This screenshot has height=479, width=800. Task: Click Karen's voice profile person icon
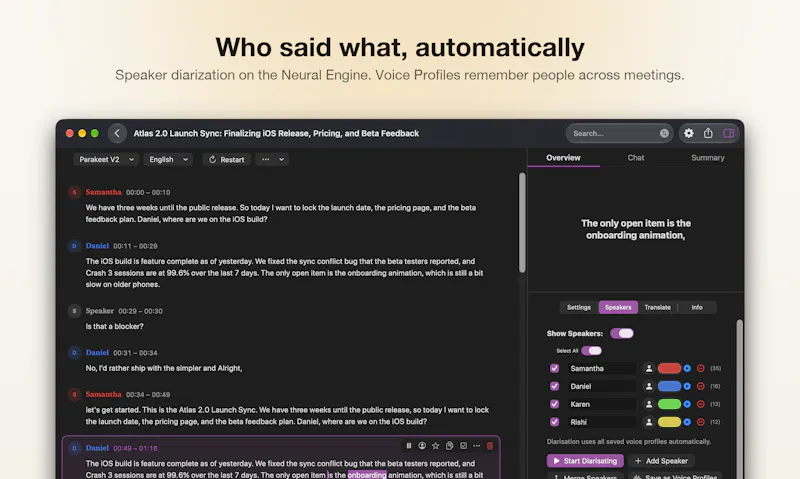tap(648, 404)
